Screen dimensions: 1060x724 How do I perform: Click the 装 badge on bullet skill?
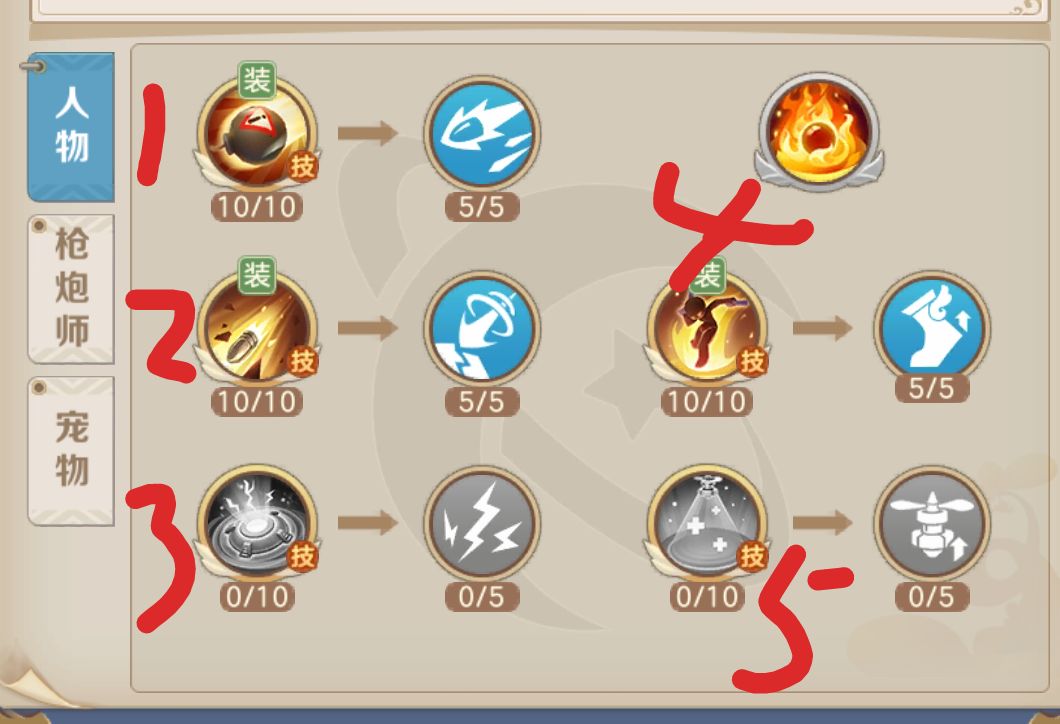point(257,275)
